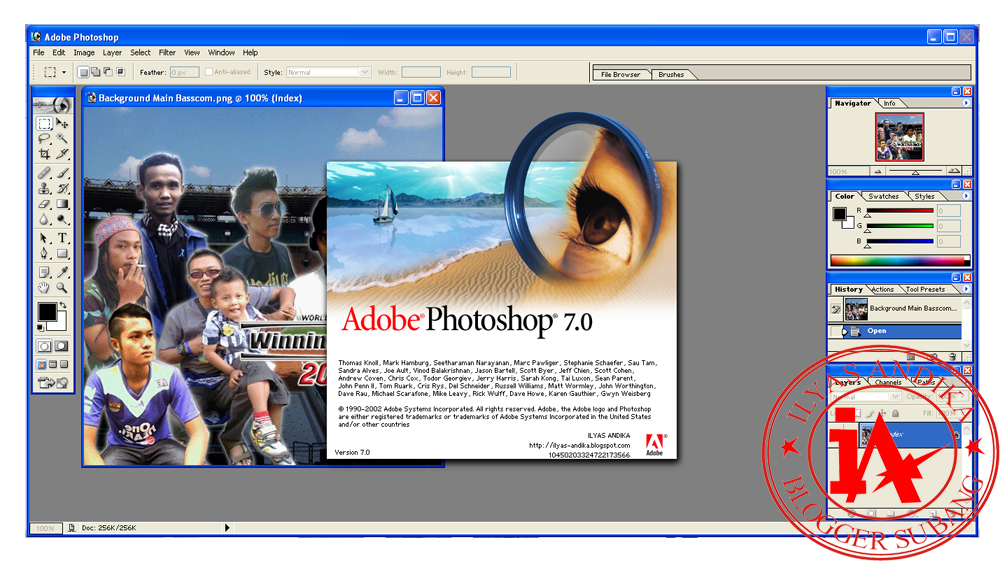This screenshot has width=1000, height=561.
Task: Select the Lasso tool
Action: tap(45, 138)
